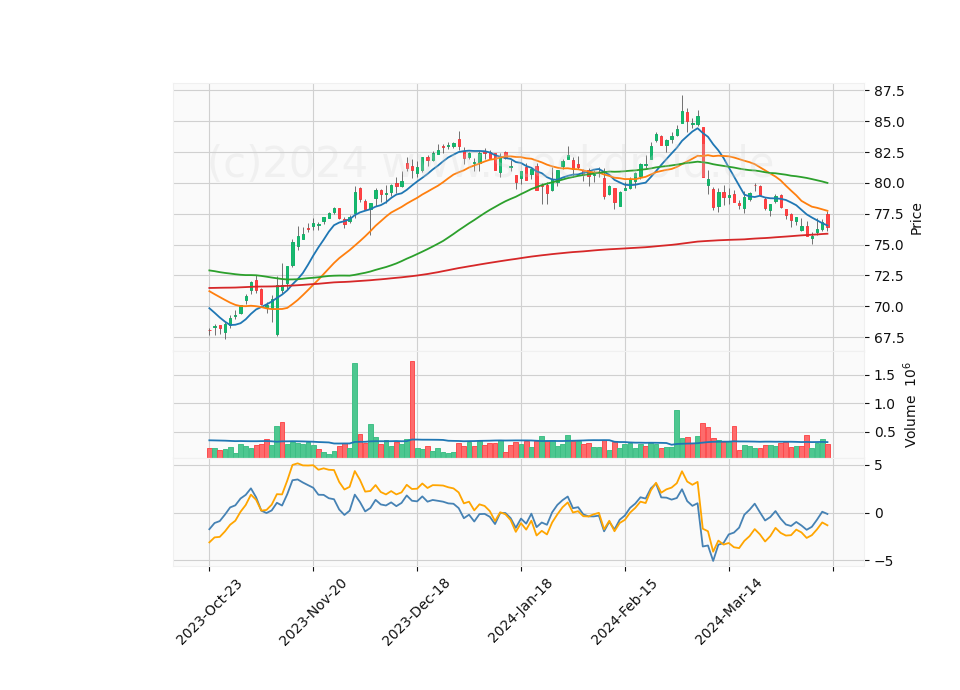Click the 2023-Dec-18 date label
The height and width of the screenshot is (690, 960).
click(x=416, y=612)
